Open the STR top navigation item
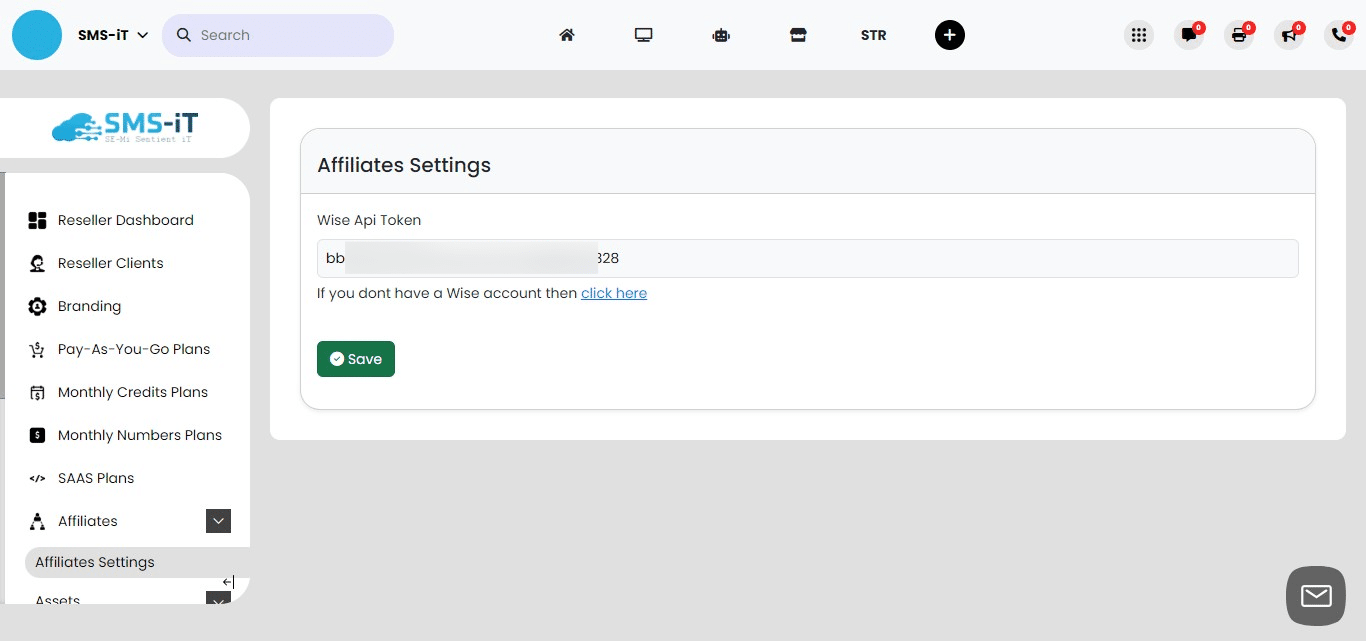 (873, 35)
